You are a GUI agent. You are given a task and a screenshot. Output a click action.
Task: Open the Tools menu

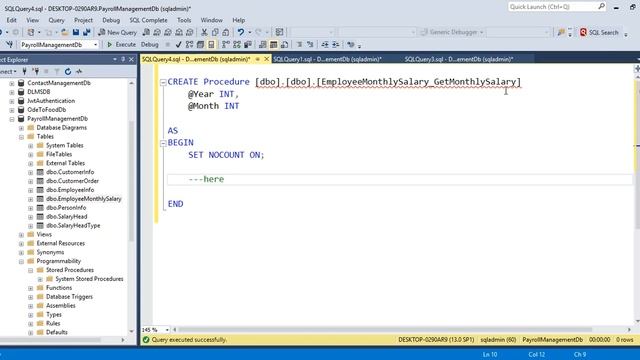pyautogui.click(x=184, y=20)
